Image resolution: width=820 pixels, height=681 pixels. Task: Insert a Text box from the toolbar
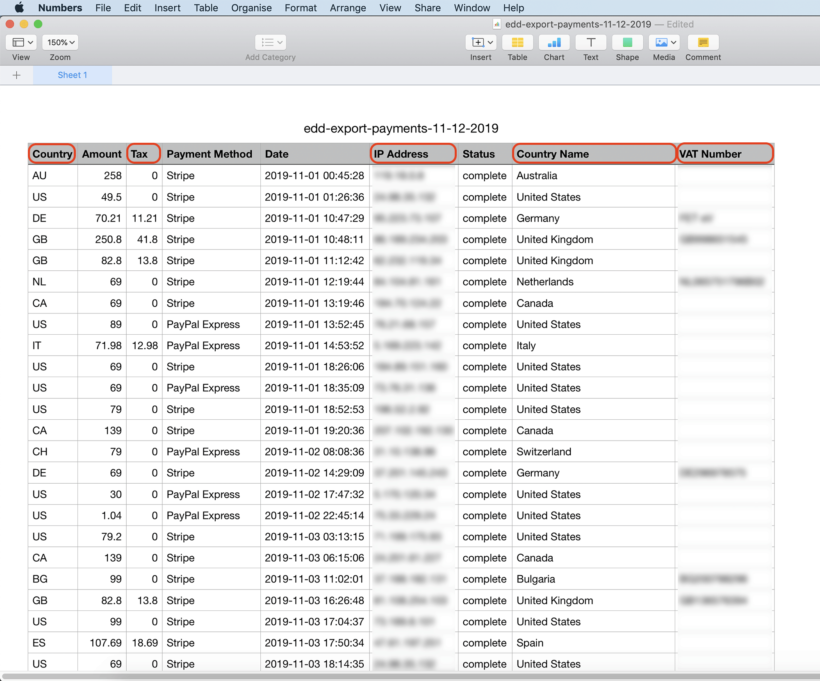click(x=590, y=44)
